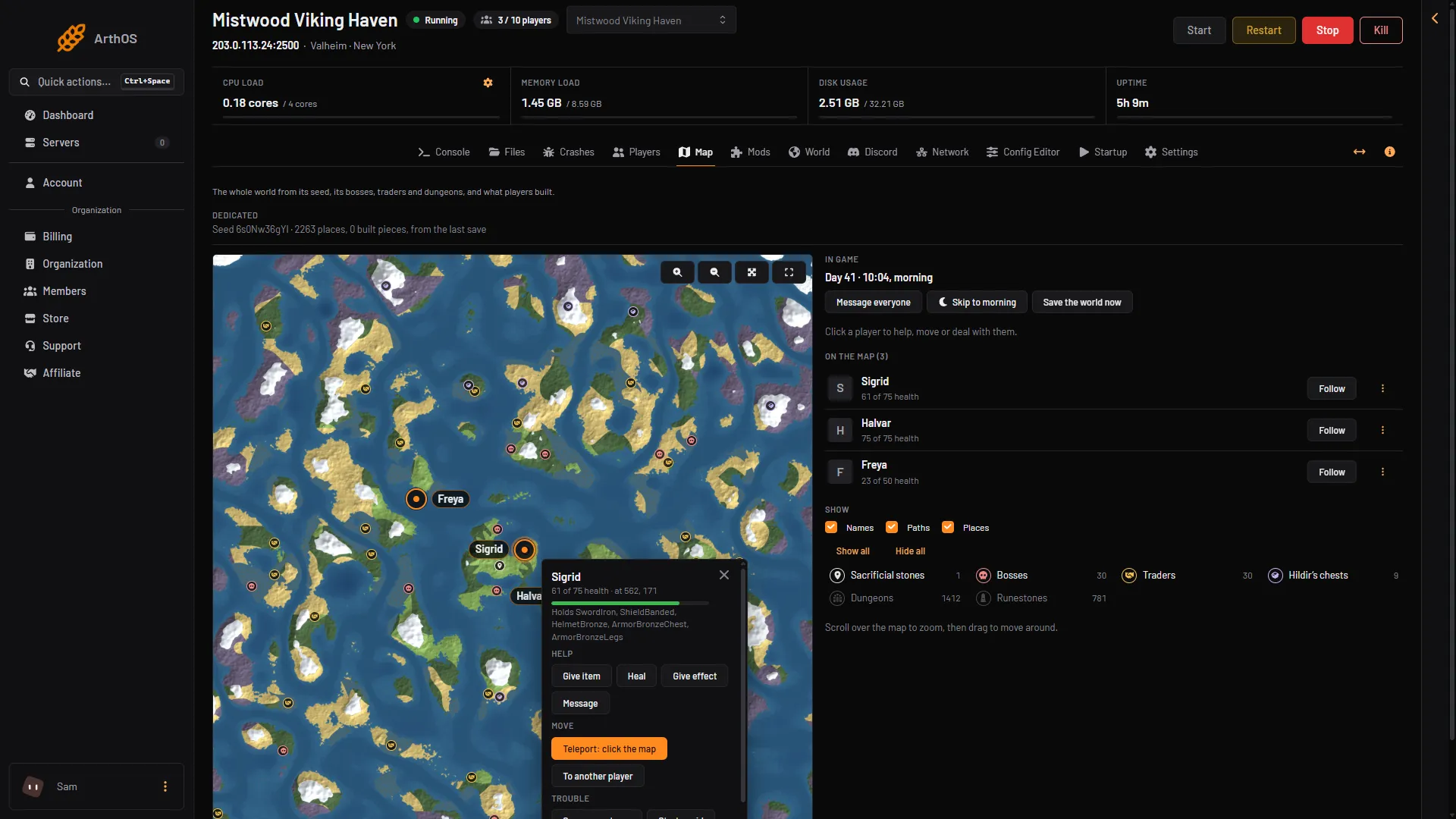Close the Sigrid player popup

(724, 575)
